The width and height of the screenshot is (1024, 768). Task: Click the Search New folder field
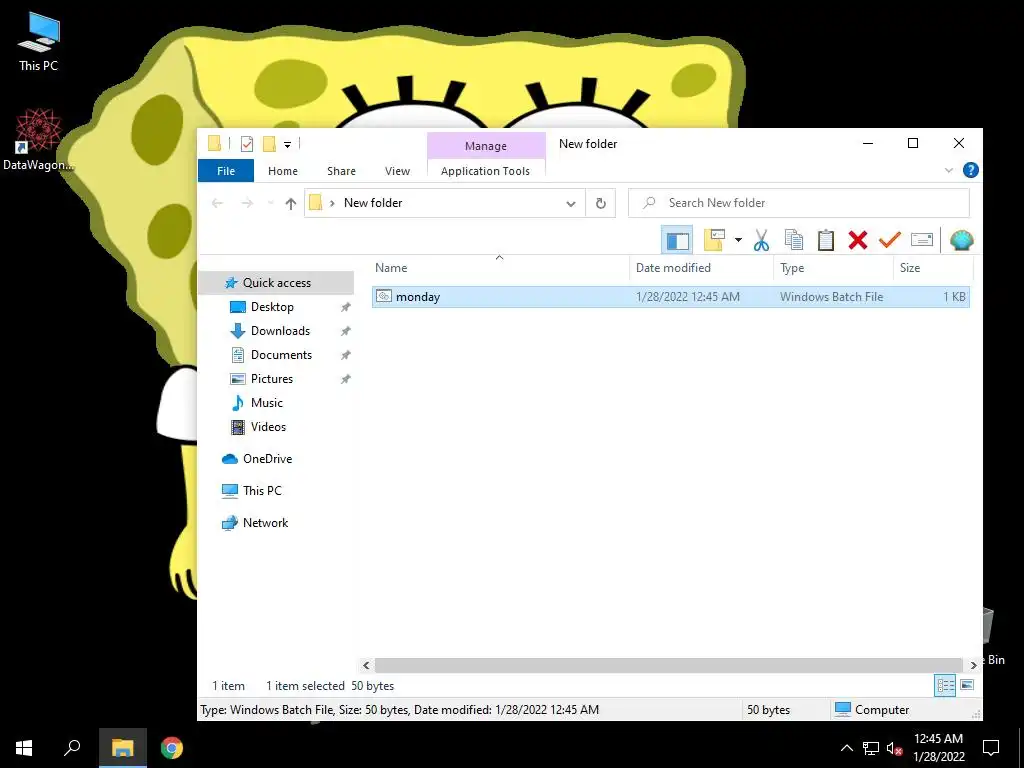(799, 203)
